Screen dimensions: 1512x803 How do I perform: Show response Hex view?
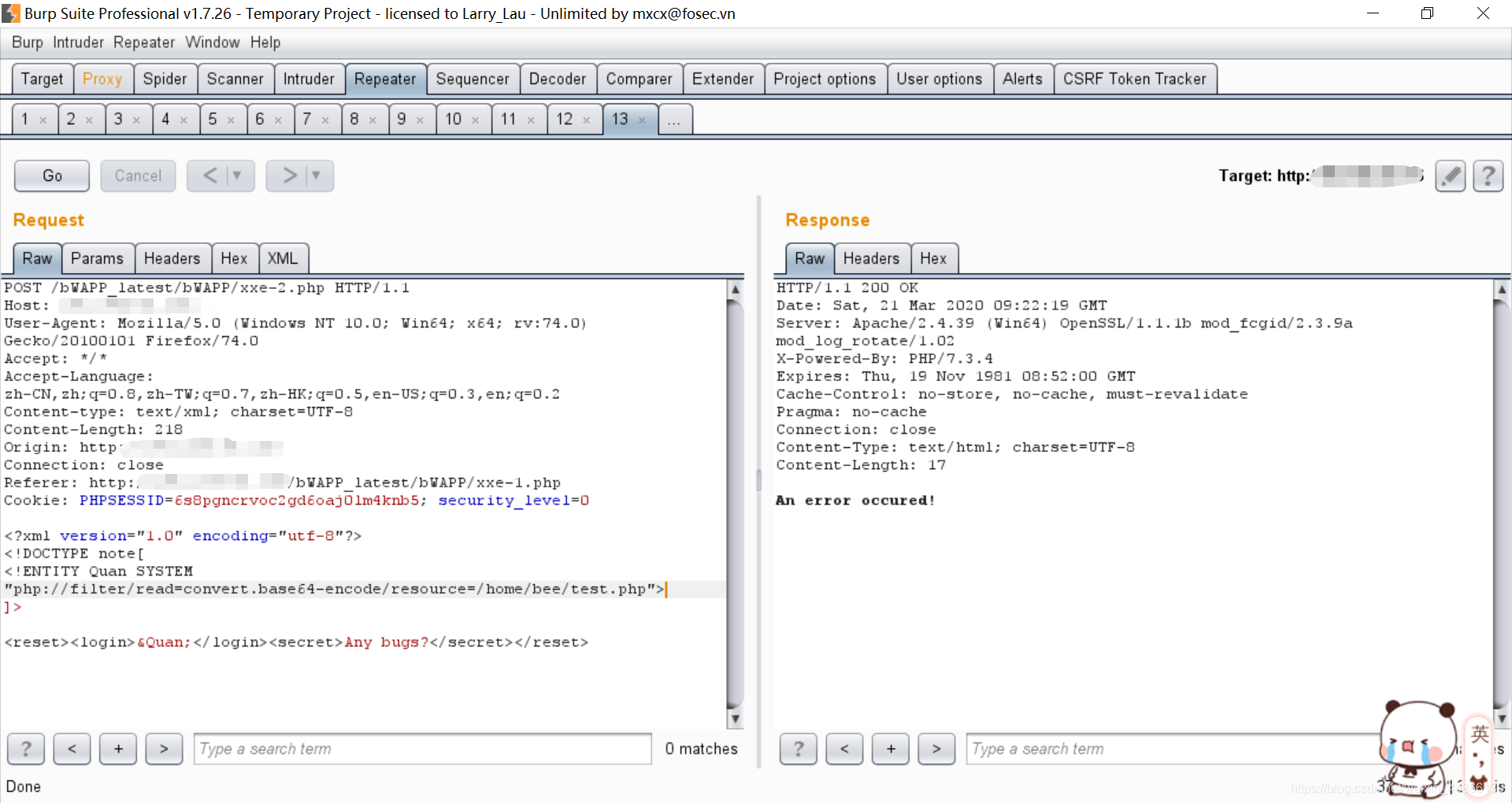933,258
